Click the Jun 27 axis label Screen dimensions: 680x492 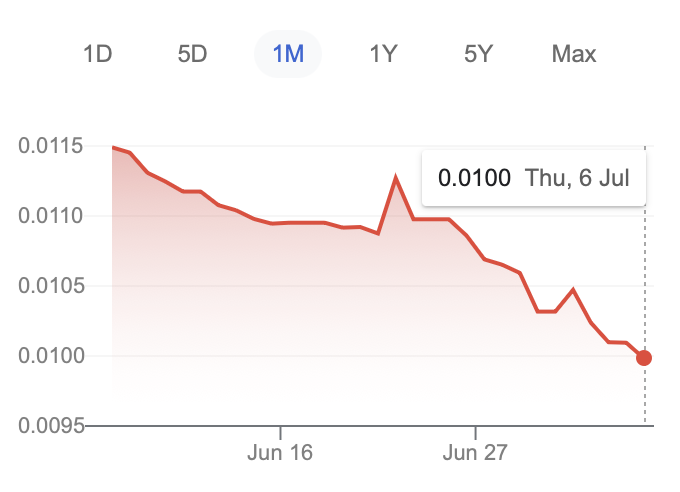pyautogui.click(x=475, y=453)
